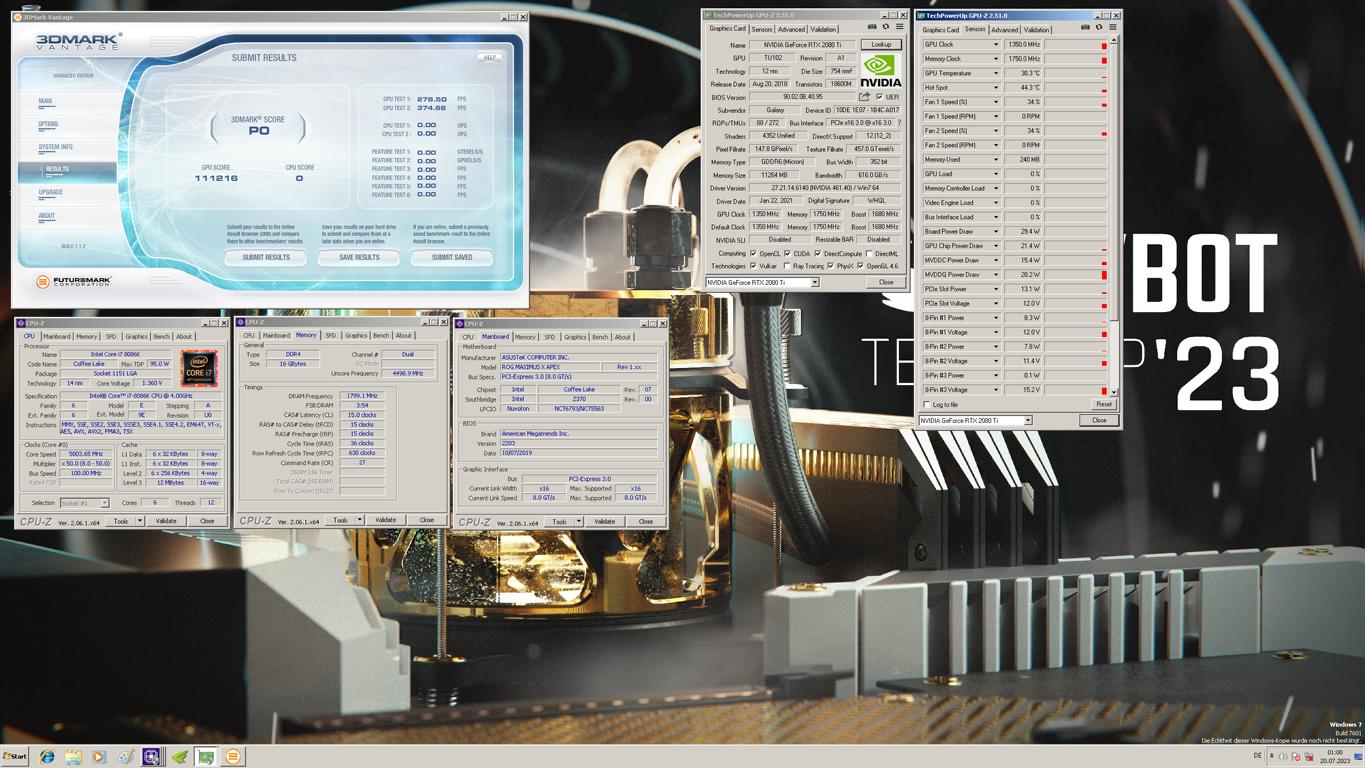Viewport: 1365px width, 768px height.
Task: Click Reset button in GPU-Z Sensors
Action: [x=1104, y=405]
